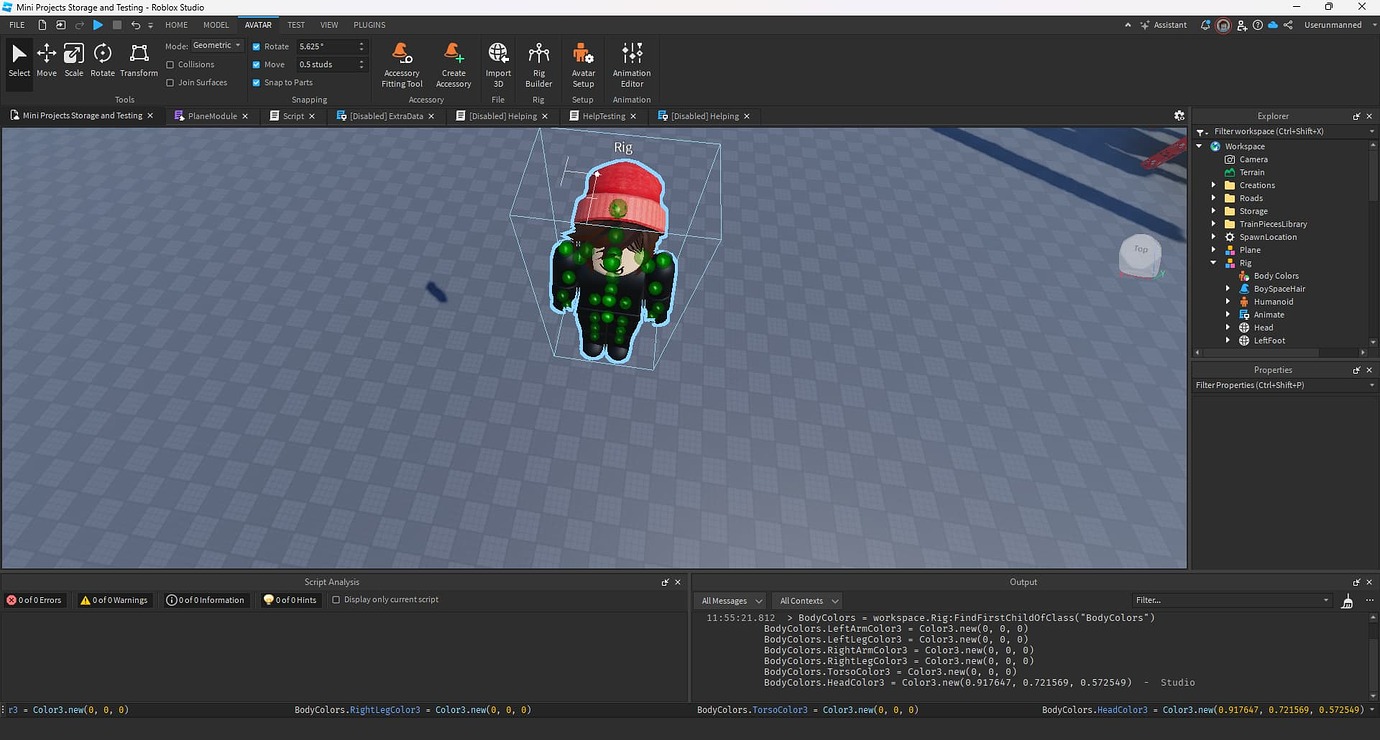Open the PlaneModule script tab
This screenshot has width=1380, height=740.
(212, 116)
